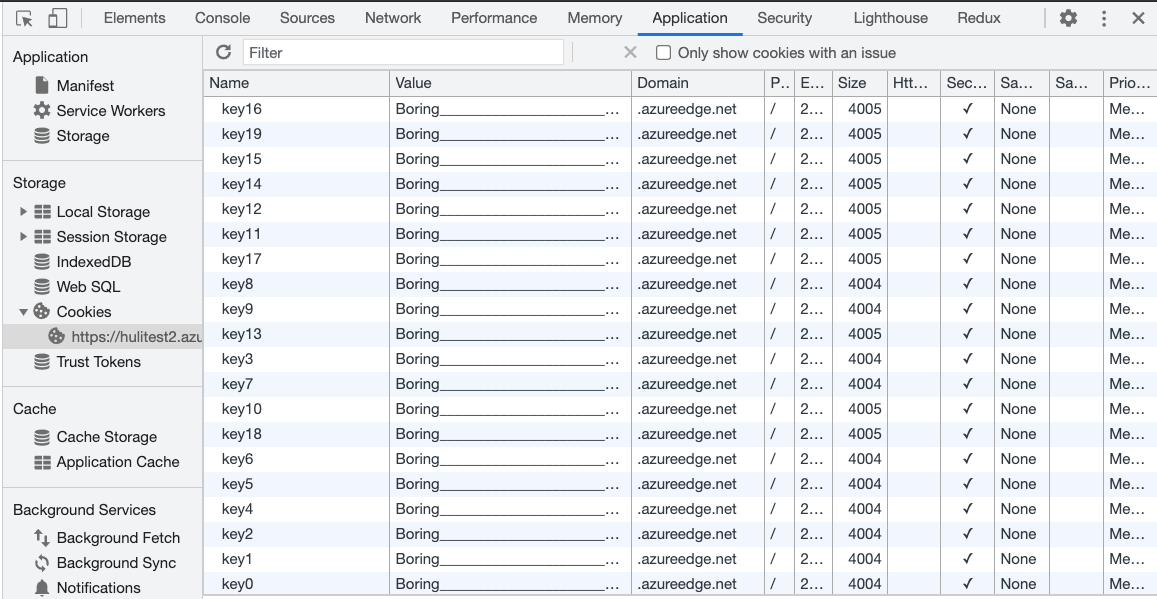
Task: Click the Background Fetch arrows icon
Action: [42, 538]
